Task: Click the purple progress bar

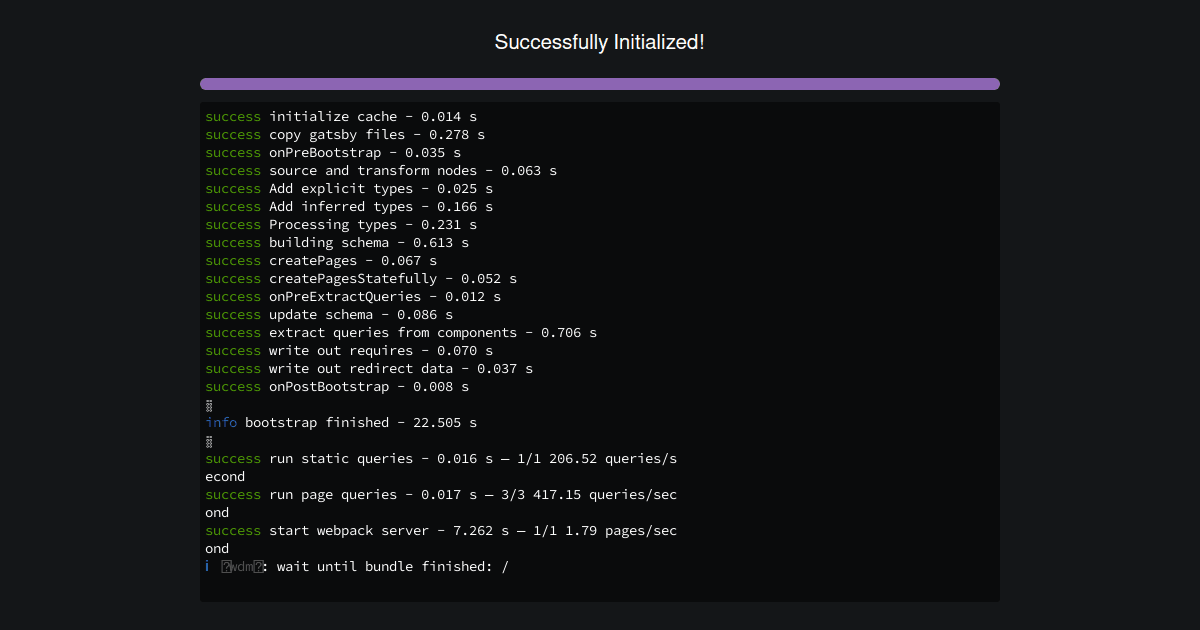Action: [599, 84]
